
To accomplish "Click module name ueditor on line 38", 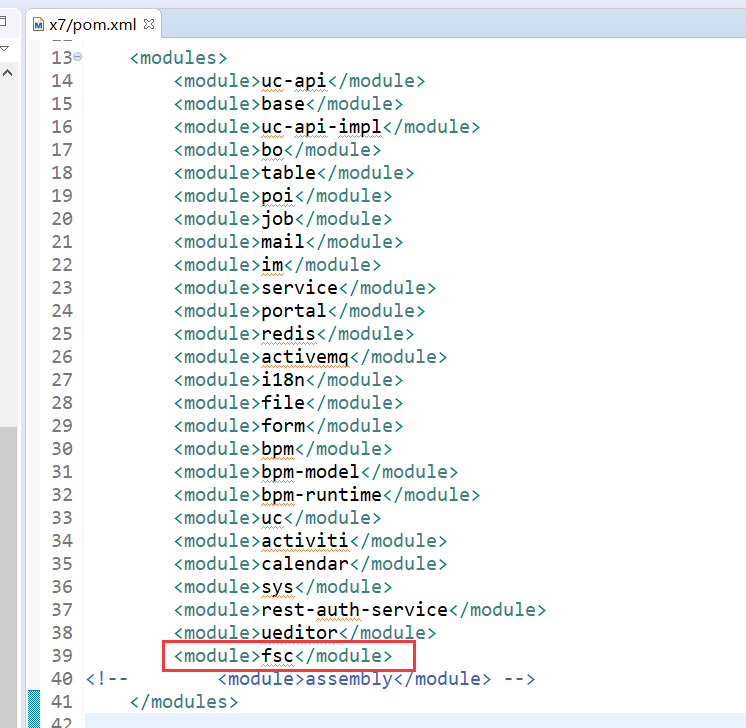I will click(x=300, y=633).
